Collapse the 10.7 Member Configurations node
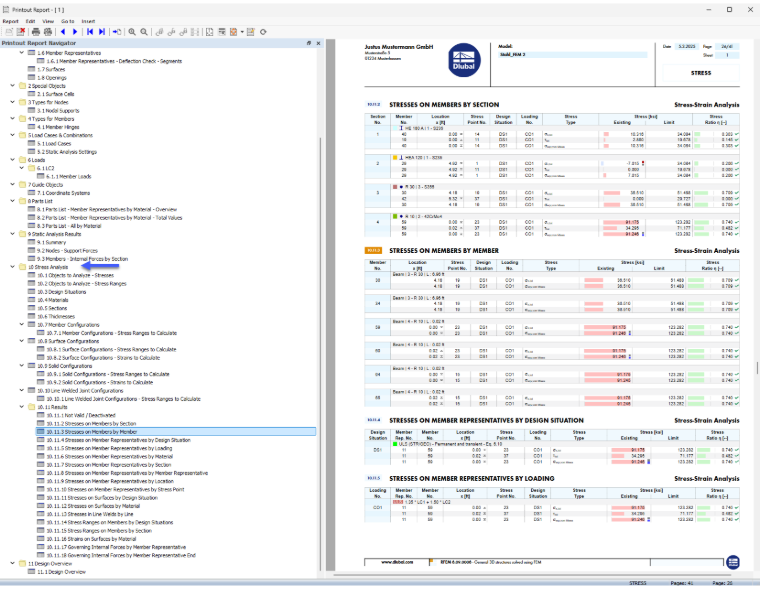The width and height of the screenshot is (760, 589). (x=22, y=324)
